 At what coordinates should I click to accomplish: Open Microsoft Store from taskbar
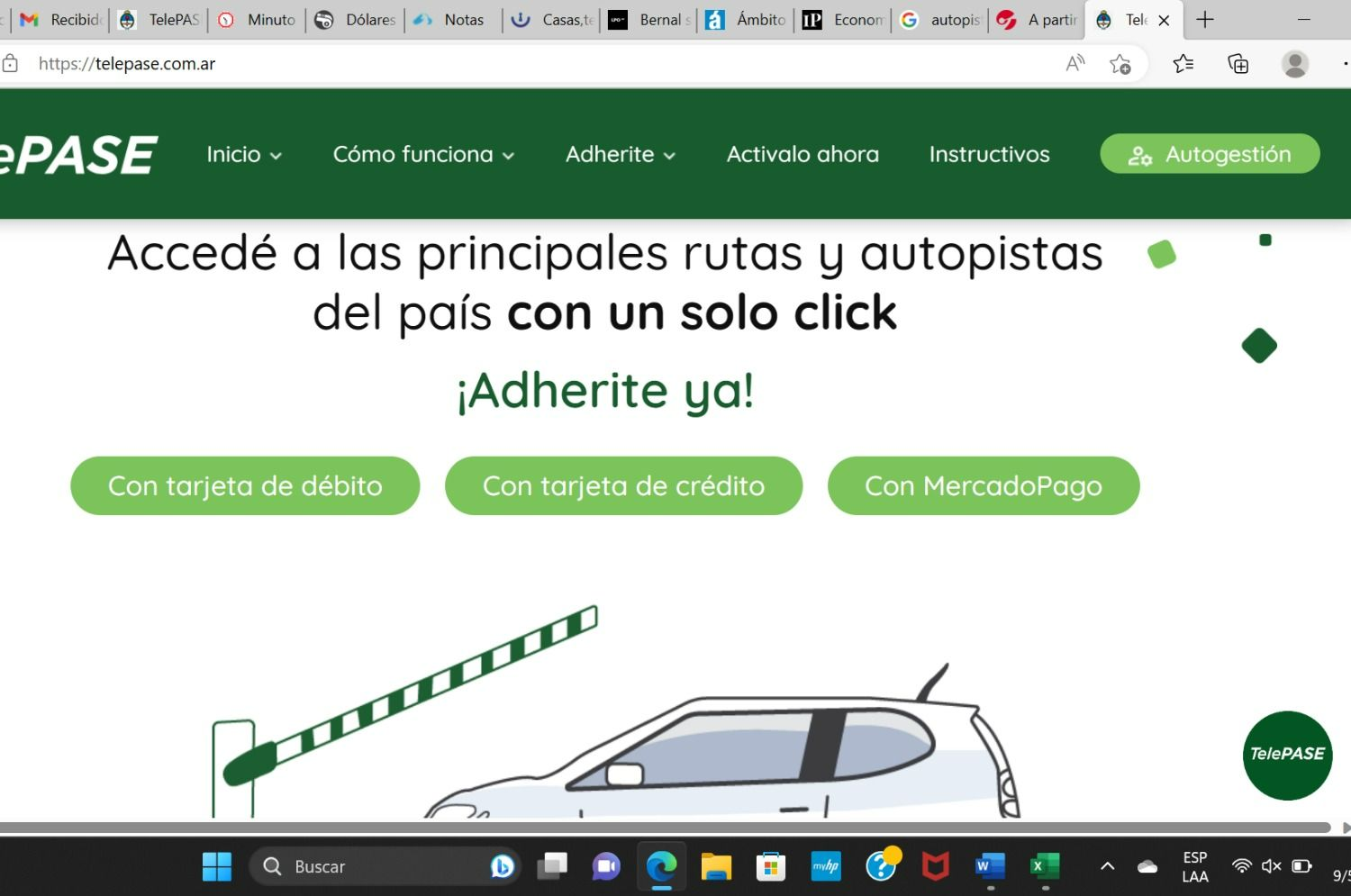[770, 866]
